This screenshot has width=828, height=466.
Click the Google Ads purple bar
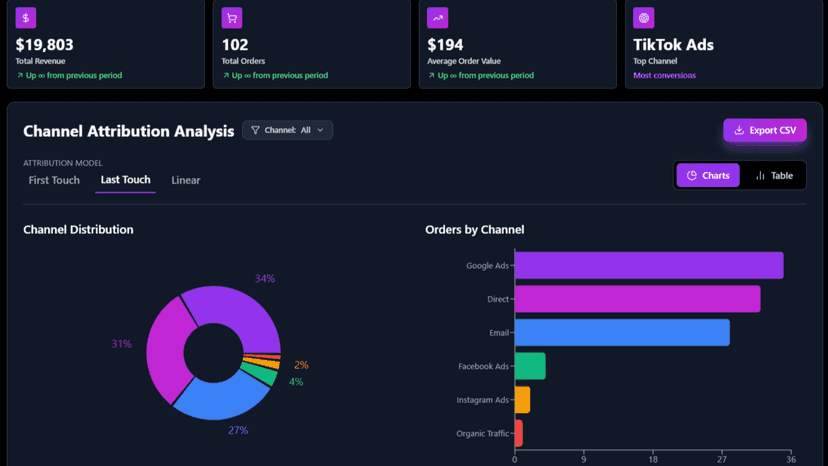click(x=649, y=265)
